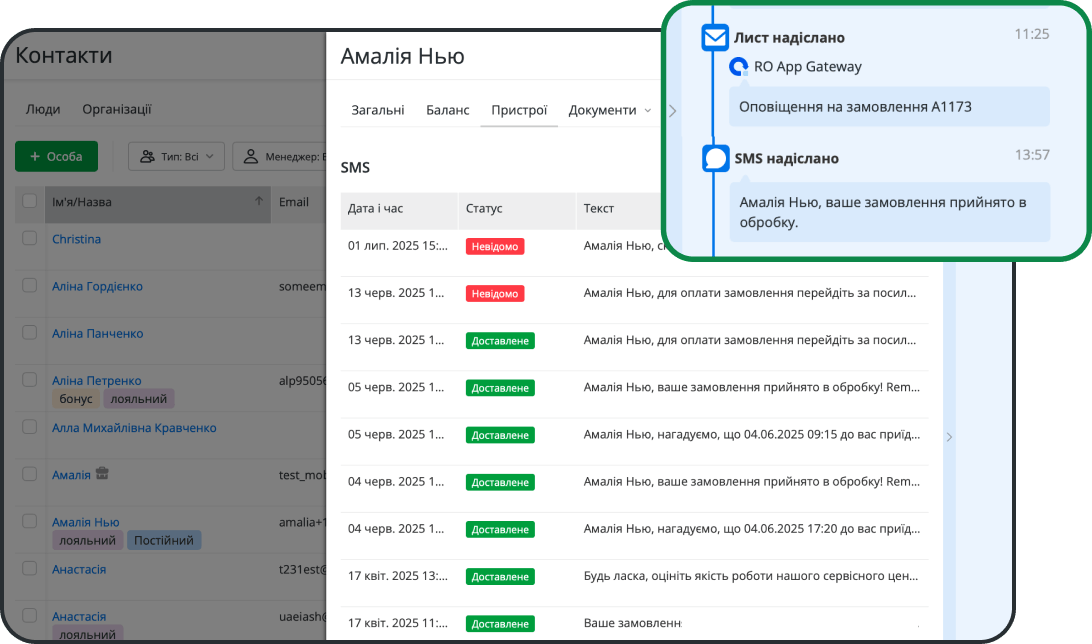
Task: Check the box for the first Анастасія row
Action: (29, 568)
